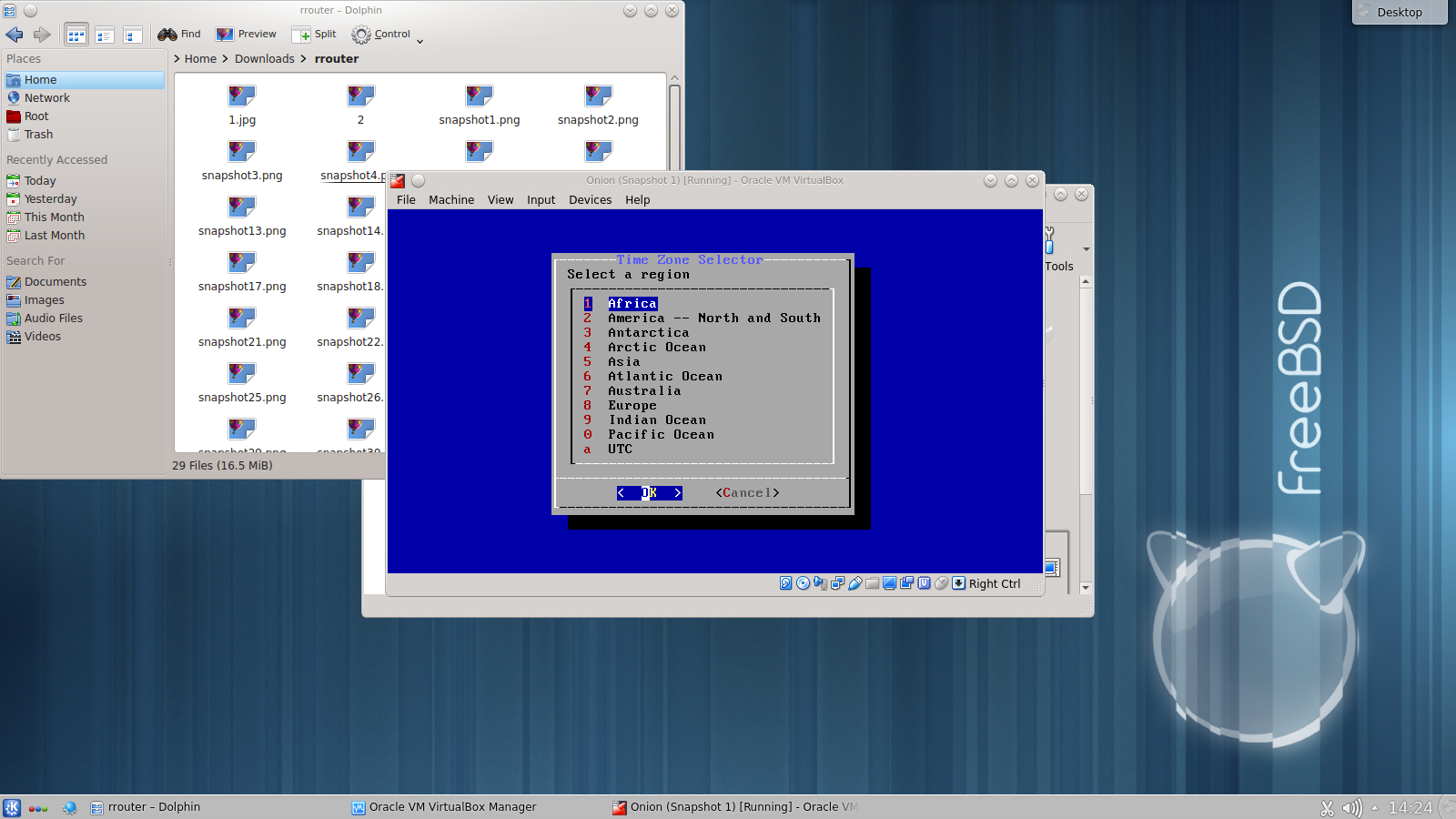Toggle Preview in Dolphin toolbar
This screenshot has width=1456, height=819.
coord(247,35)
